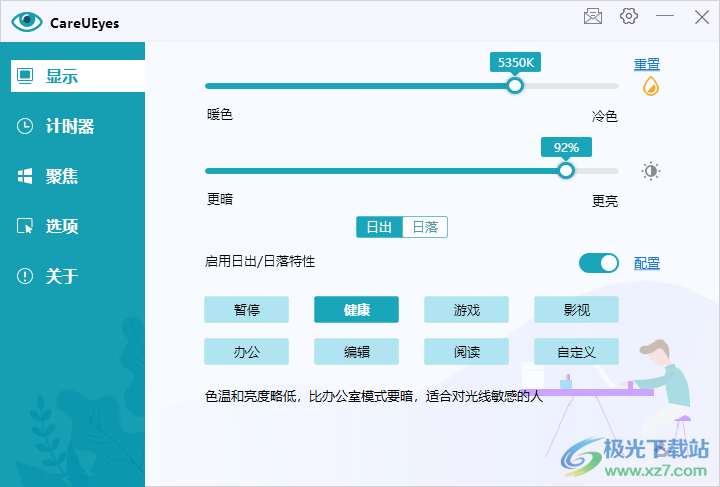Open the settings gear icon
Screen dimensions: 720x487
point(629,16)
